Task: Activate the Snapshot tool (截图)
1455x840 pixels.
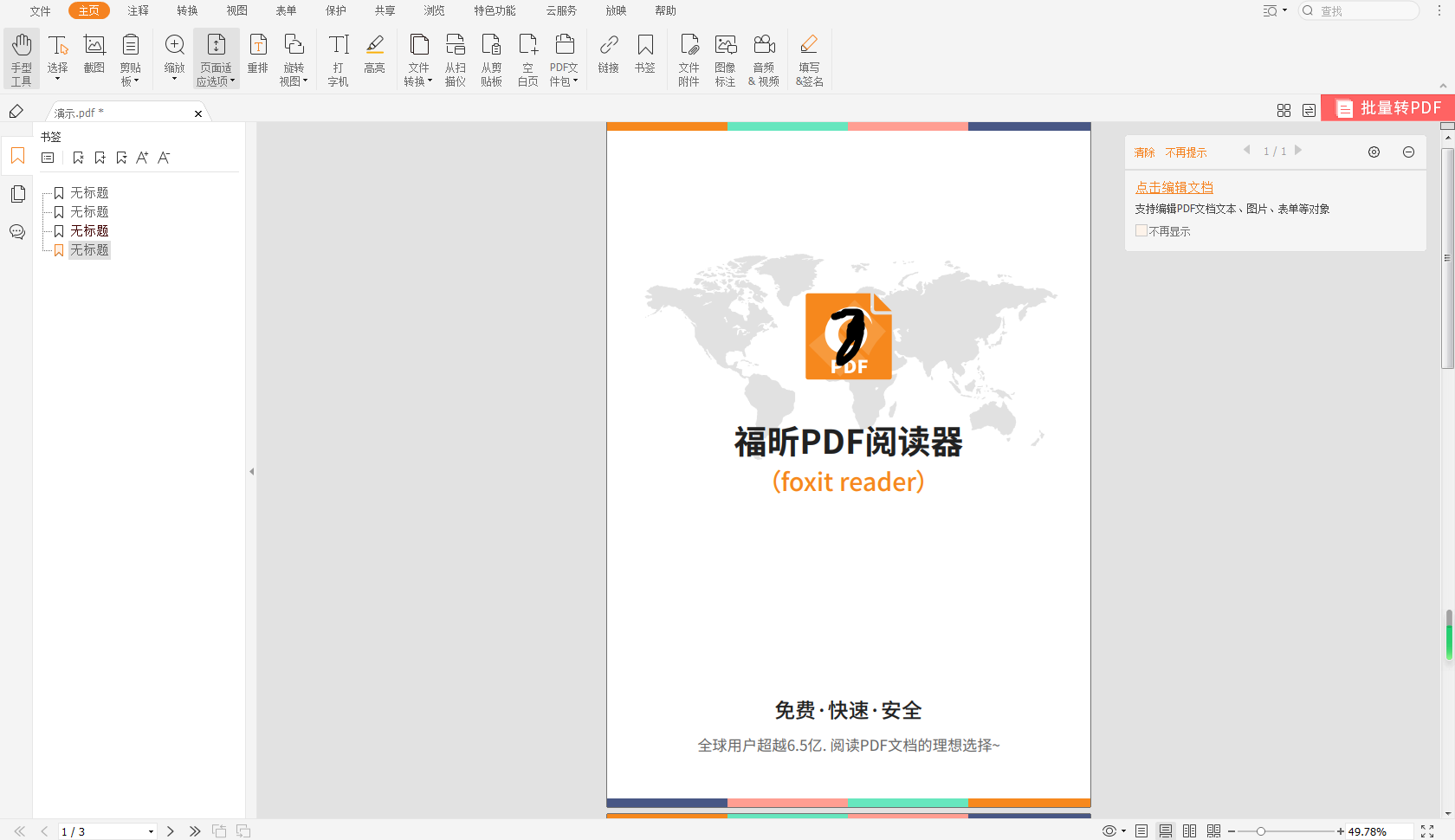Action: [x=94, y=54]
